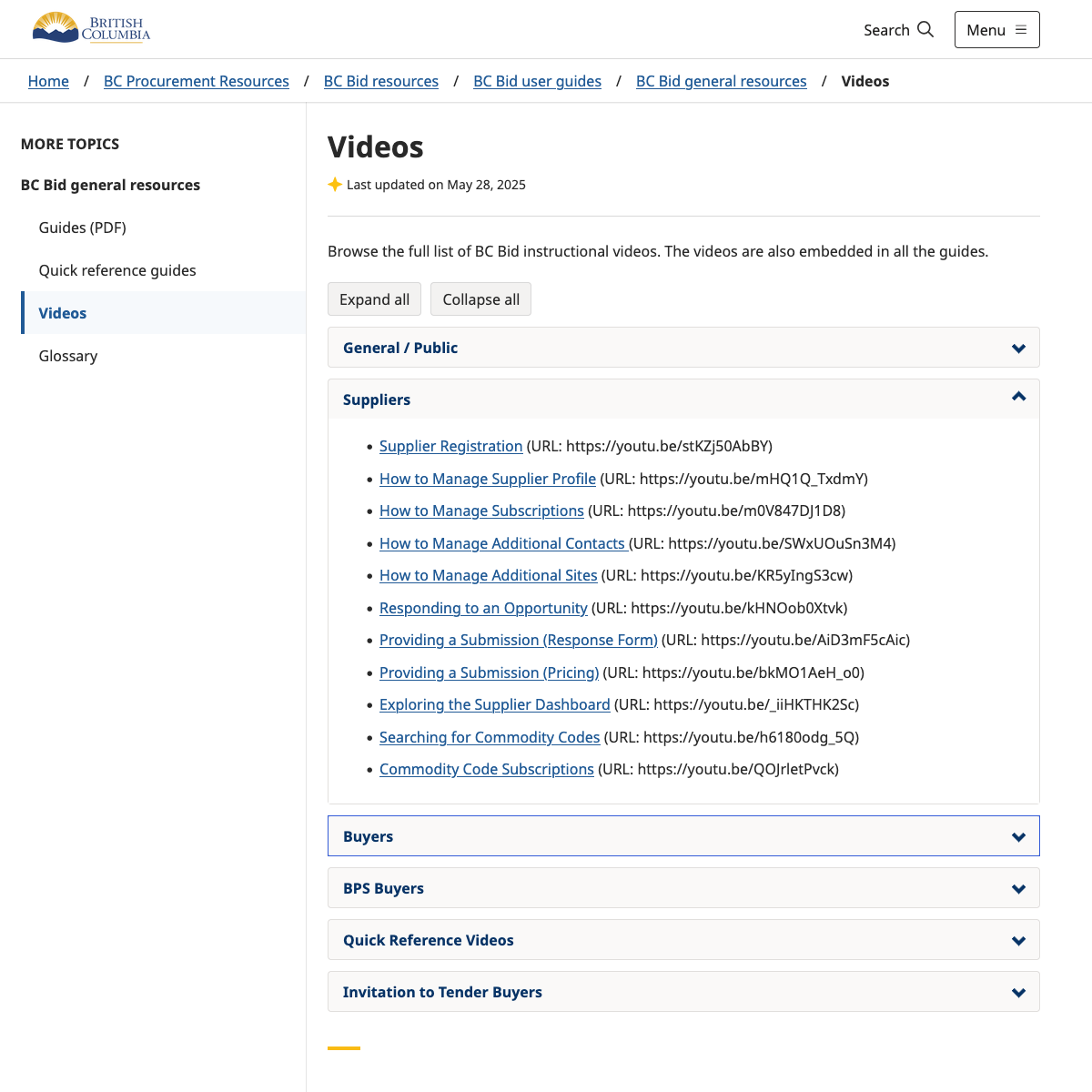Click the Expand all button
The width and height of the screenshot is (1092, 1092).
[x=374, y=299]
